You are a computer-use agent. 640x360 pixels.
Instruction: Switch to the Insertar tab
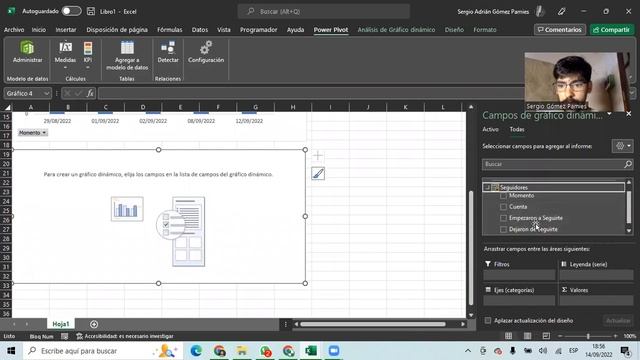66,30
